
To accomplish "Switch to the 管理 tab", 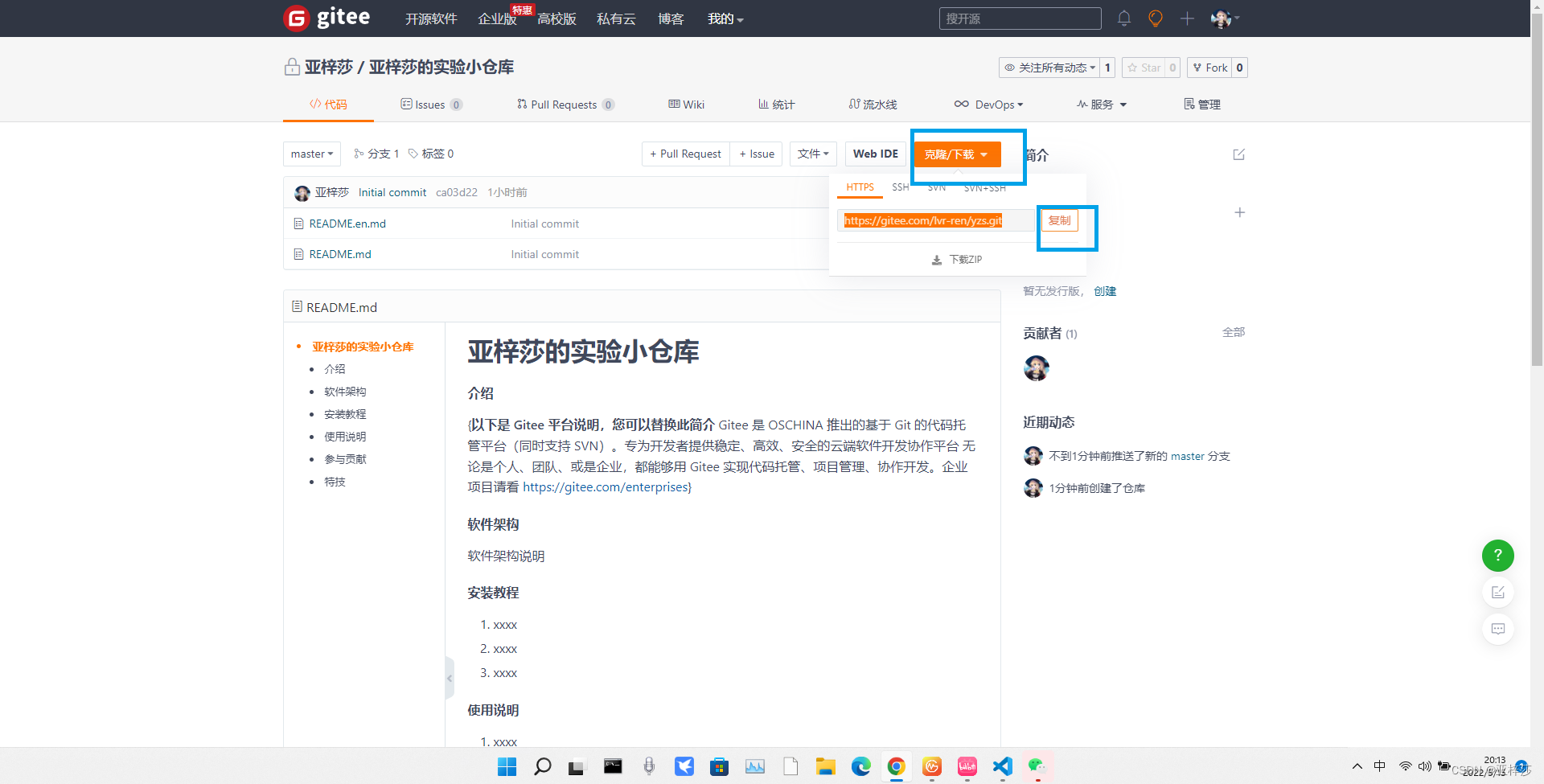I will point(1202,105).
